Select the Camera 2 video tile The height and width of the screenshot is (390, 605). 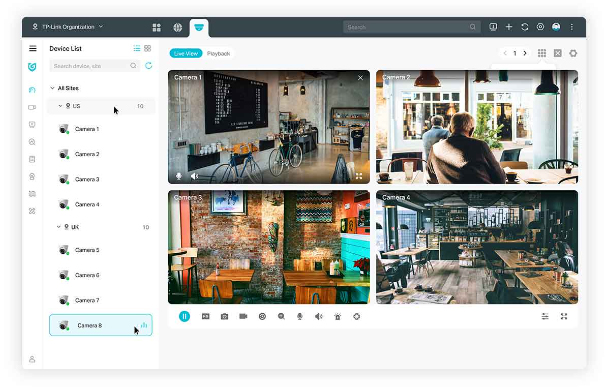(477, 127)
